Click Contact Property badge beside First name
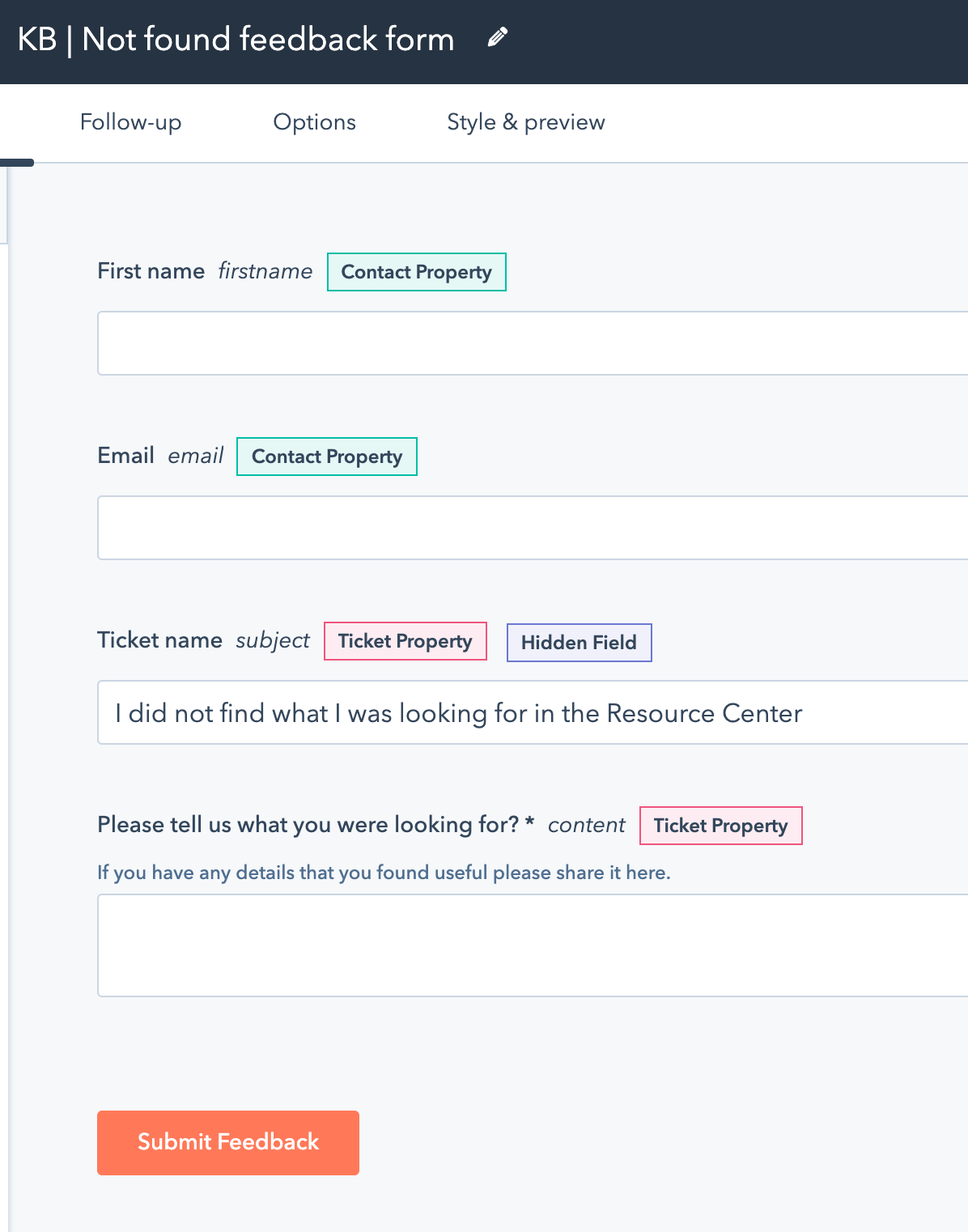 [x=416, y=272]
